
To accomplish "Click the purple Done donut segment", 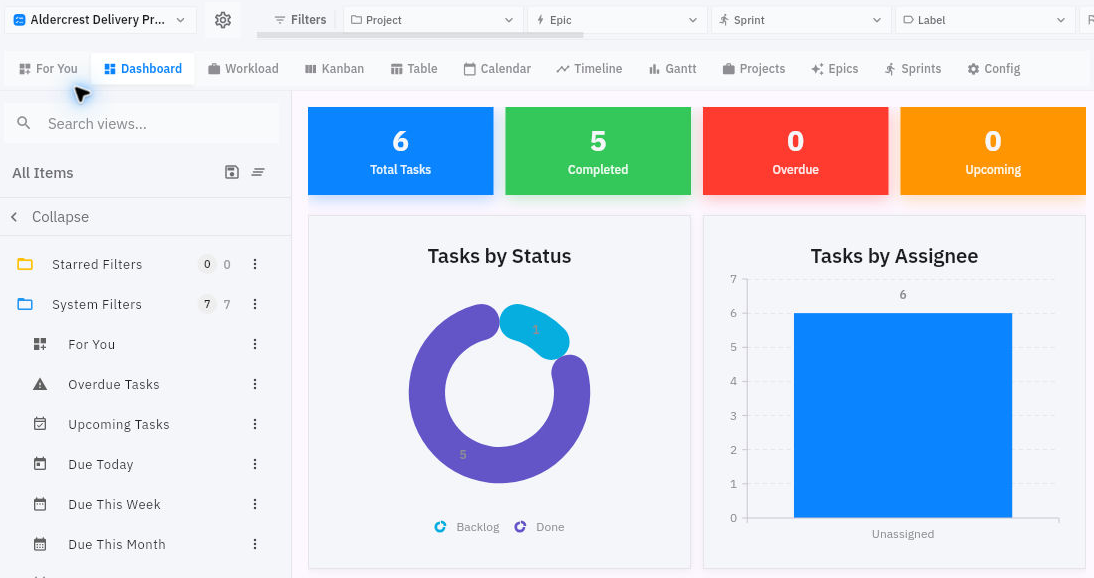I will 463,454.
